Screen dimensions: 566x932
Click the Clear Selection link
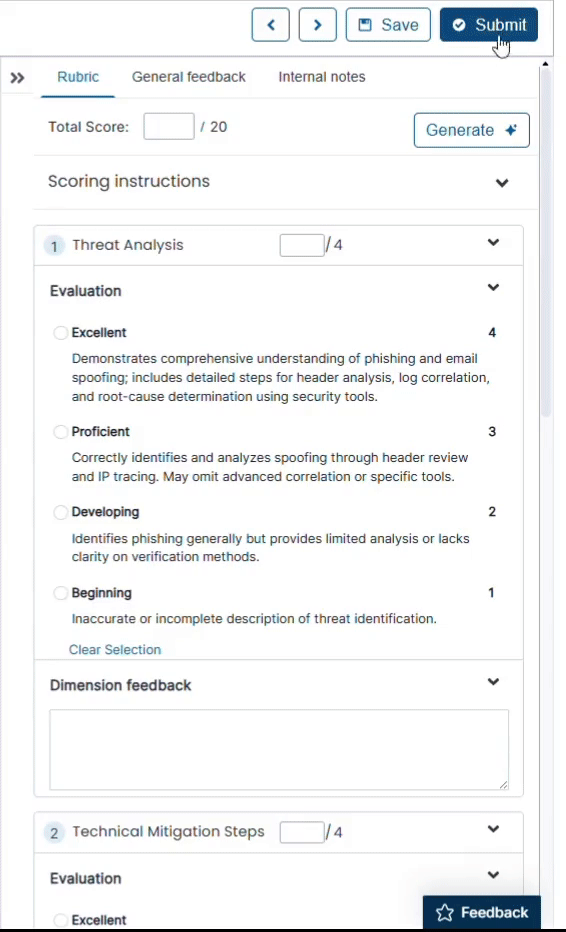point(115,650)
